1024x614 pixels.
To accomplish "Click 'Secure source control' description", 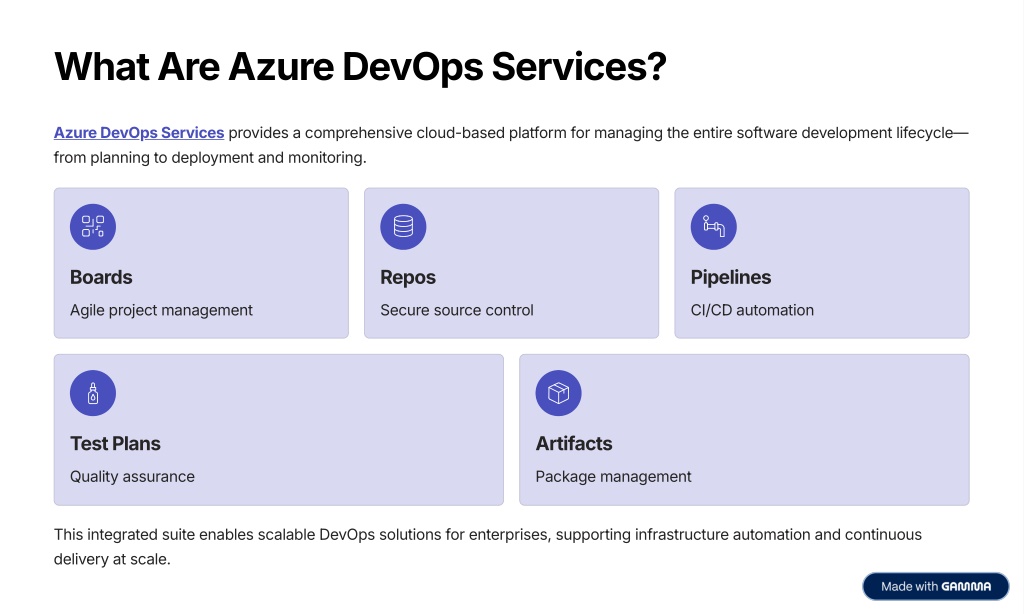I will click(x=456, y=310).
